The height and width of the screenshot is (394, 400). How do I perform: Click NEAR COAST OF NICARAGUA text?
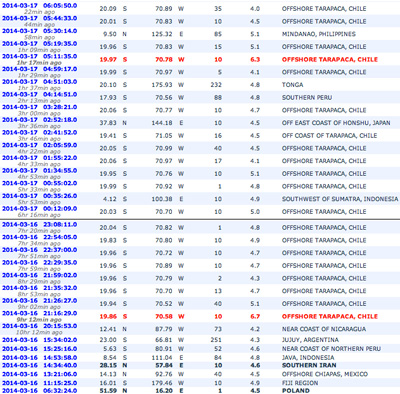[x=324, y=329]
